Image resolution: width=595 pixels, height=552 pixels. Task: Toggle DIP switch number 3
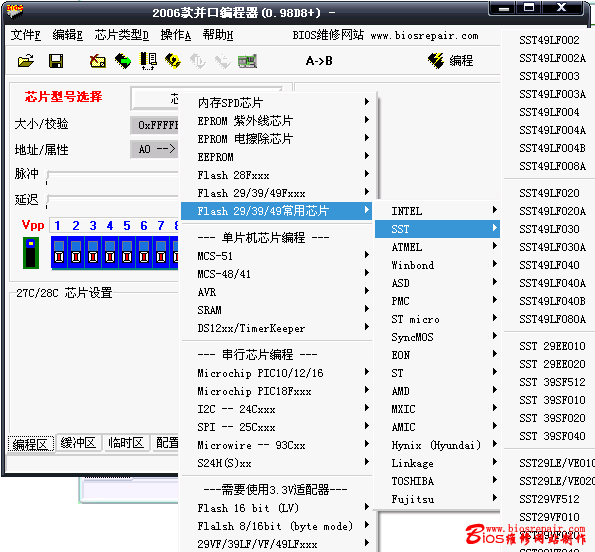coord(93,253)
